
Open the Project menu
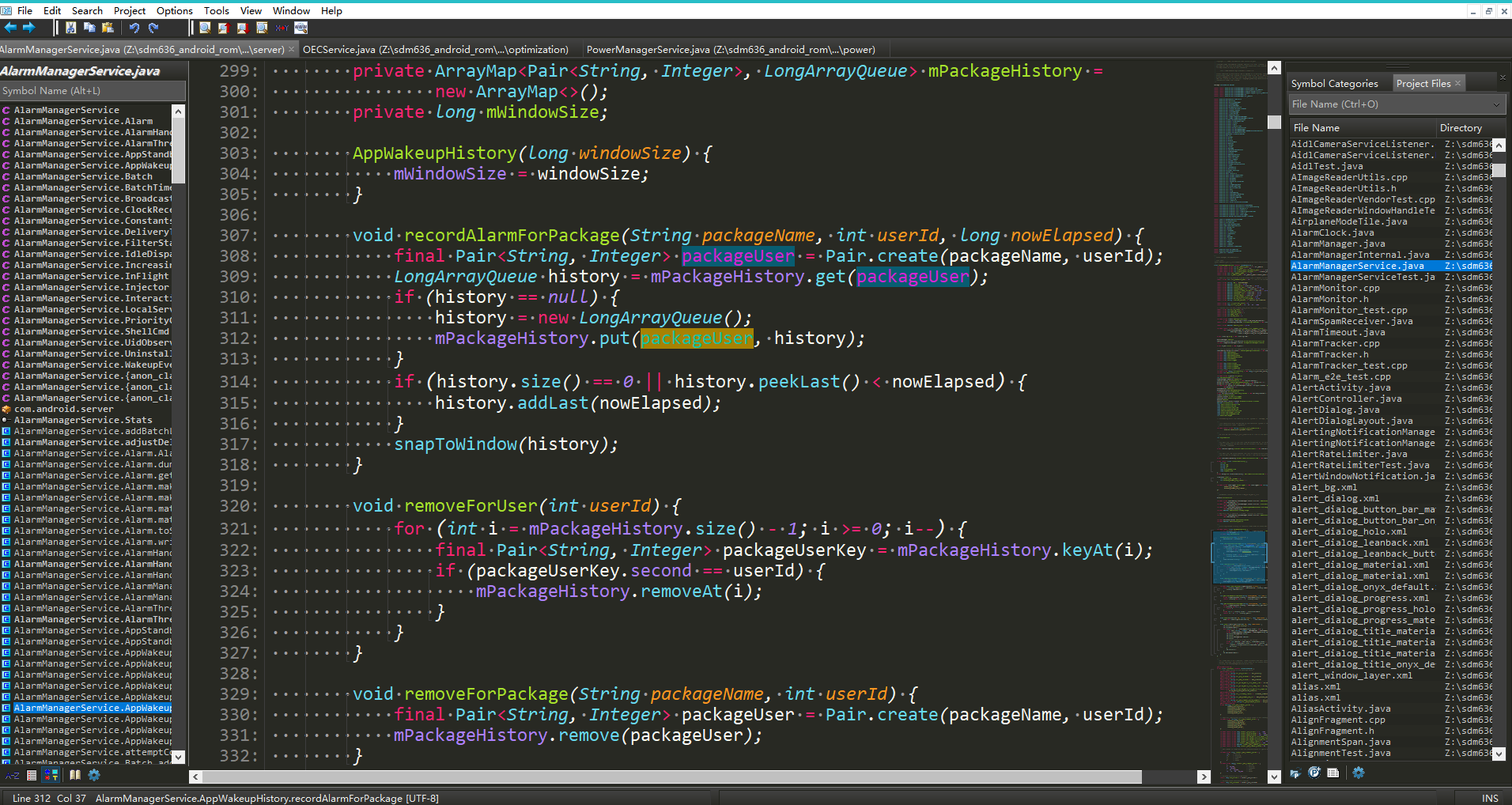click(x=130, y=10)
